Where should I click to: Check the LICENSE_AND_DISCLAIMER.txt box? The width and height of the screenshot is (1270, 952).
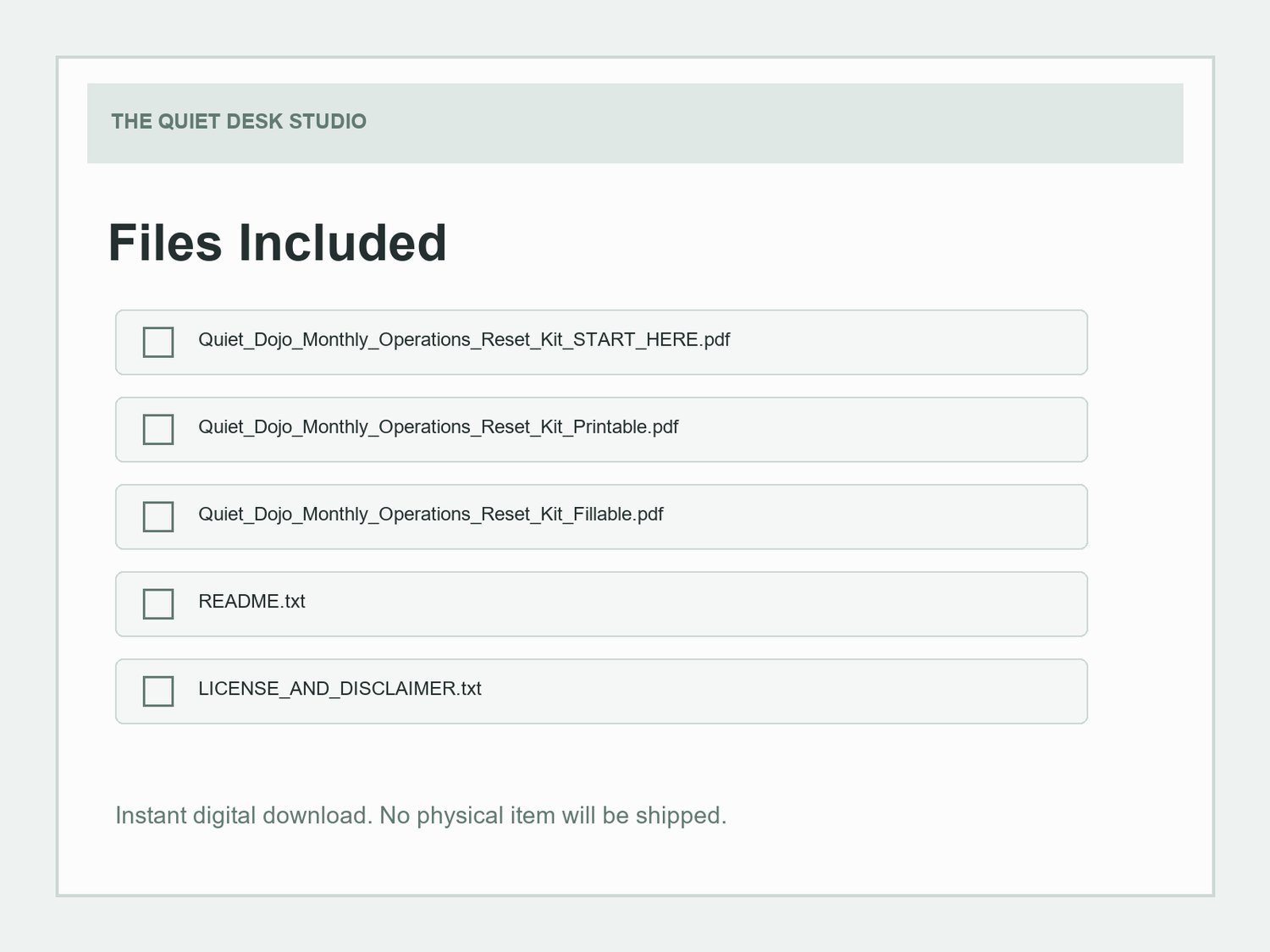click(158, 691)
